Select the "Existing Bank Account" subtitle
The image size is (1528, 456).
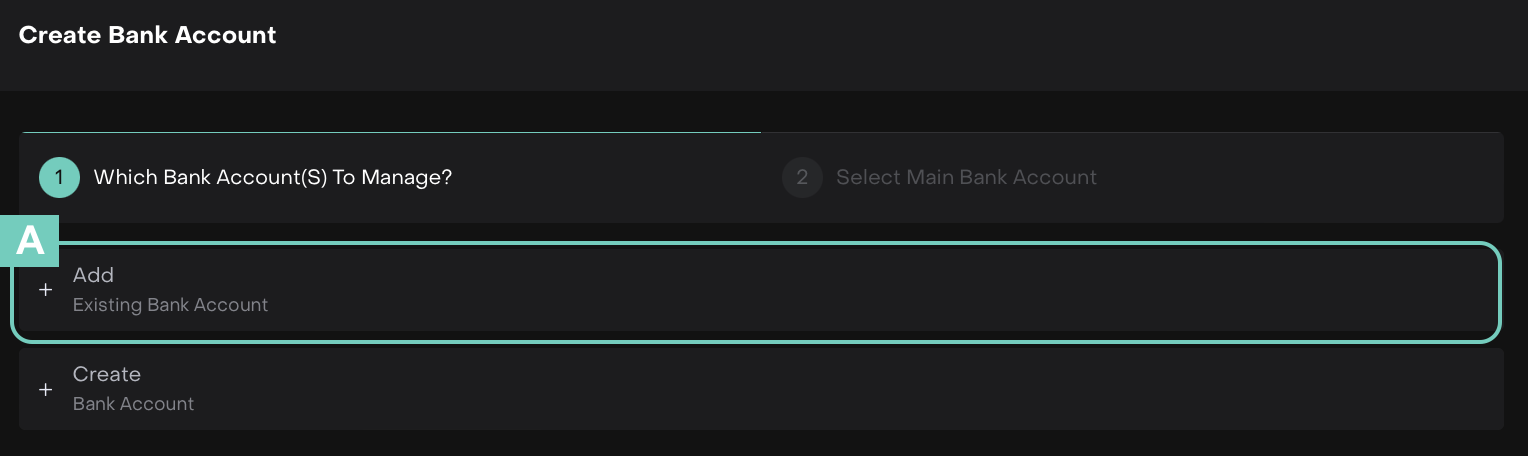tap(170, 305)
